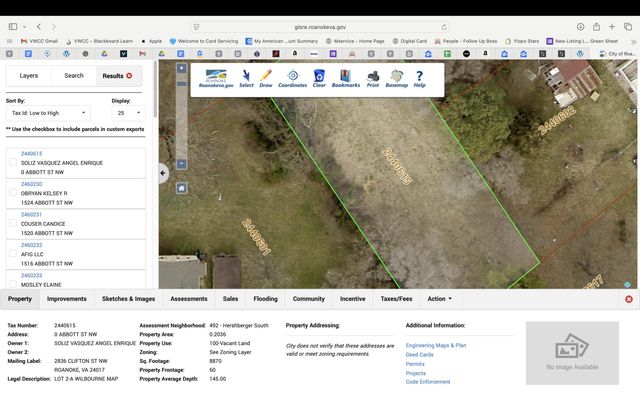This screenshot has height=416, width=640.
Task: Open the Engineering Maps & Plan link
Action: 436,345
